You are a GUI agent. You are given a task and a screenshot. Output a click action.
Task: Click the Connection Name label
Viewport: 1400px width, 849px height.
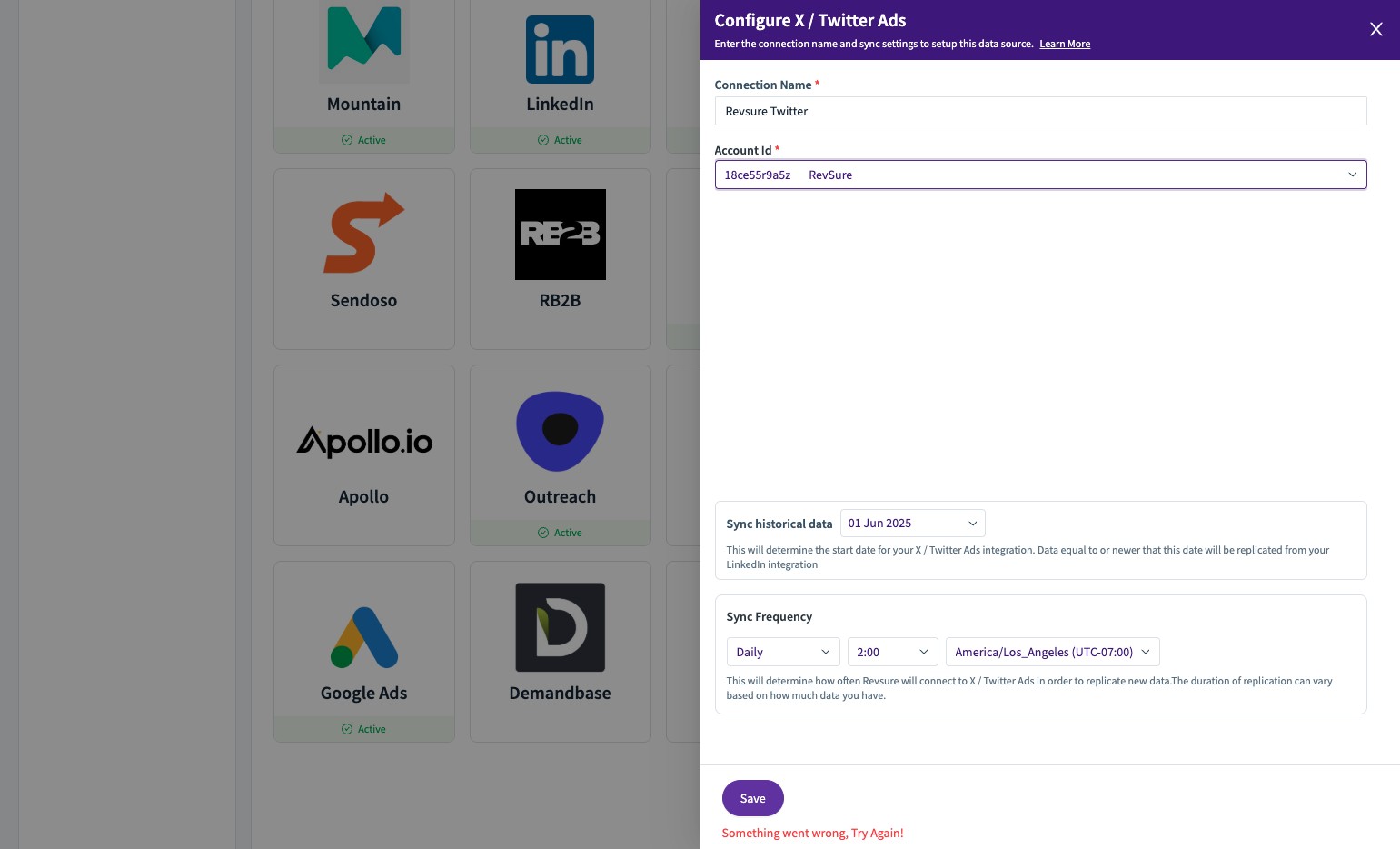click(x=762, y=85)
